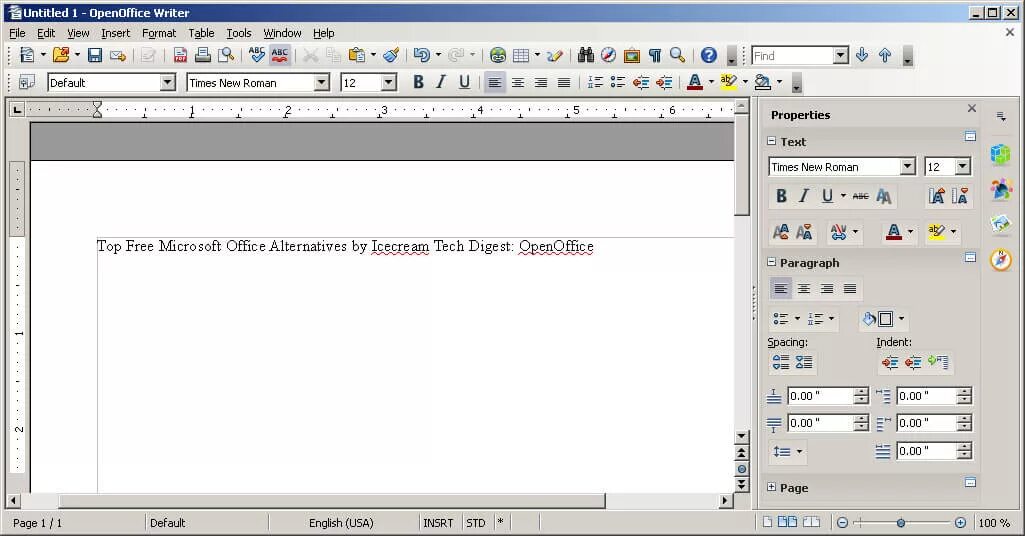Click the Open file folder icon
The width and height of the screenshot is (1025, 536).
tap(61, 56)
